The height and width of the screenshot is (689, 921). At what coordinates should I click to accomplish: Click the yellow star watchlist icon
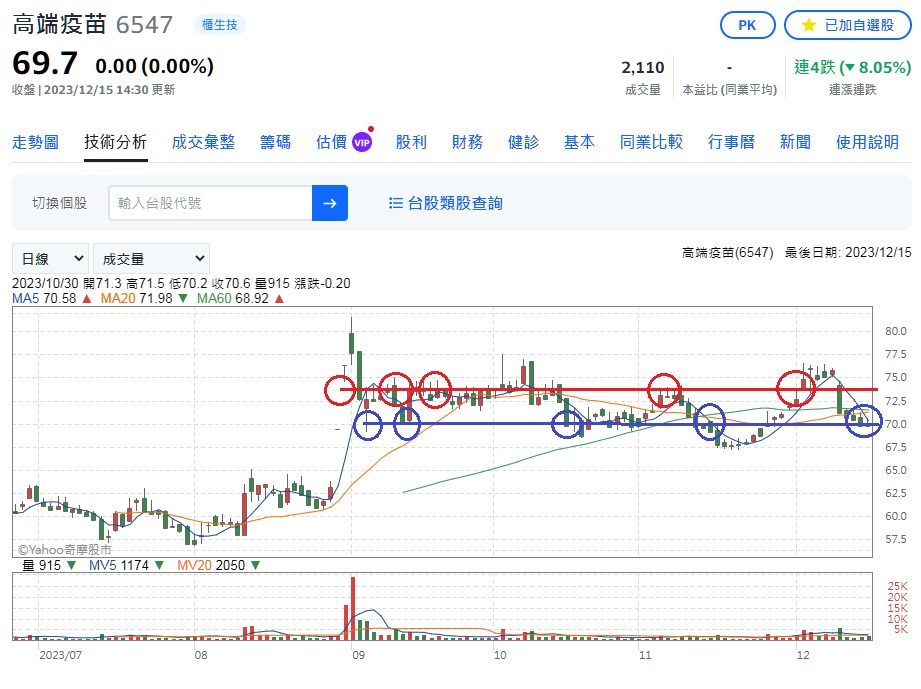[x=809, y=25]
